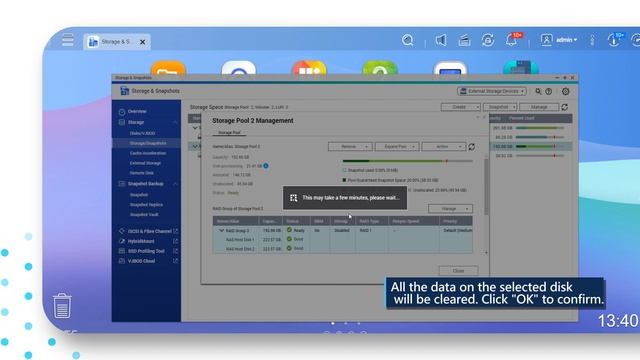
Task: Open Remote Disk in the sidebar
Action: point(142,173)
